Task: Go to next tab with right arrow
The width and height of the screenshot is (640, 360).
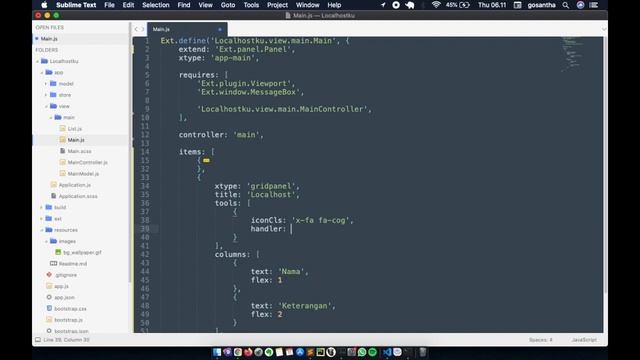Action: tap(142, 29)
